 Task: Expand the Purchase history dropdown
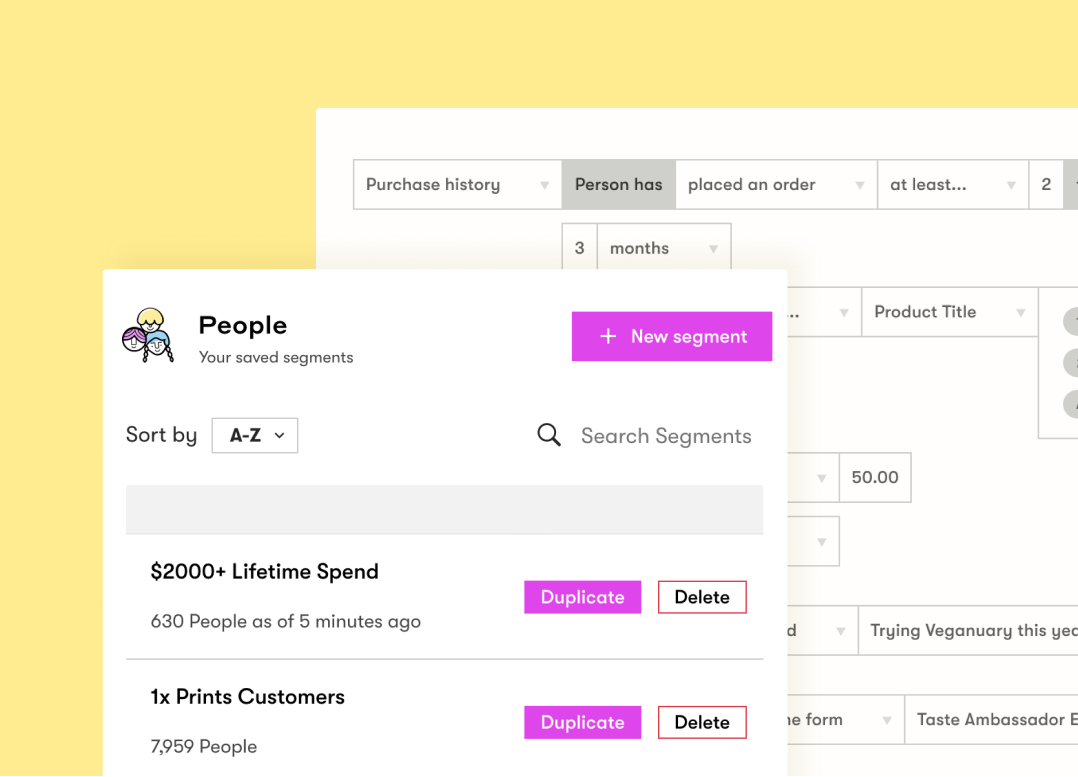click(457, 185)
